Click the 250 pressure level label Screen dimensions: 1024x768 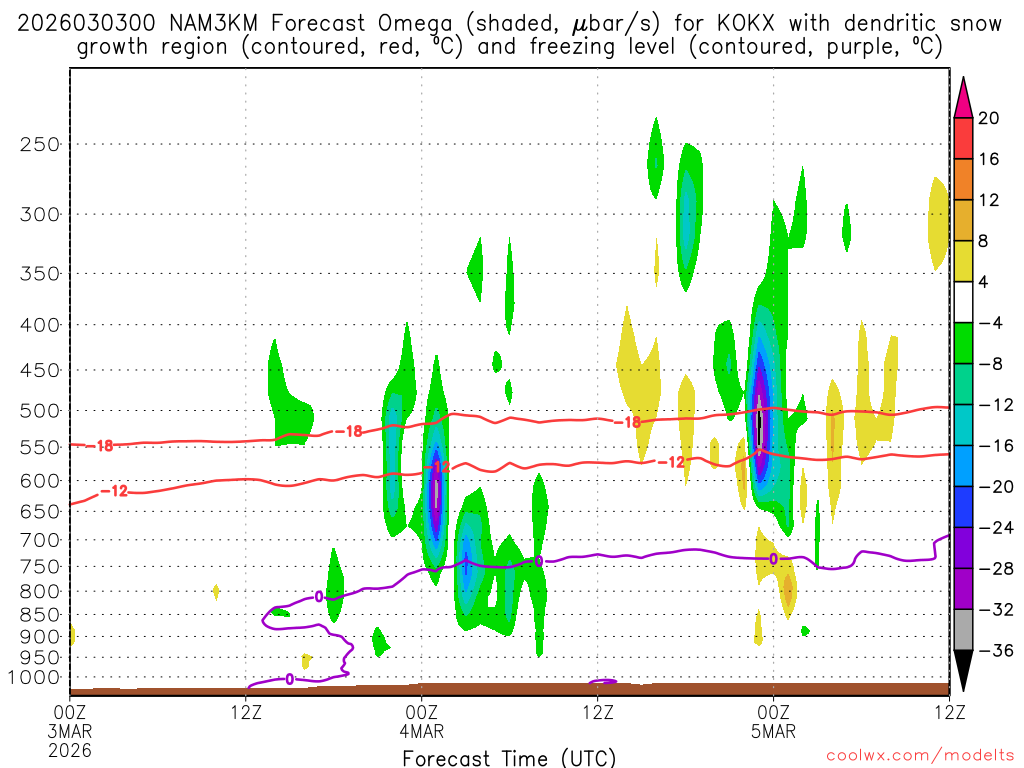point(40,144)
